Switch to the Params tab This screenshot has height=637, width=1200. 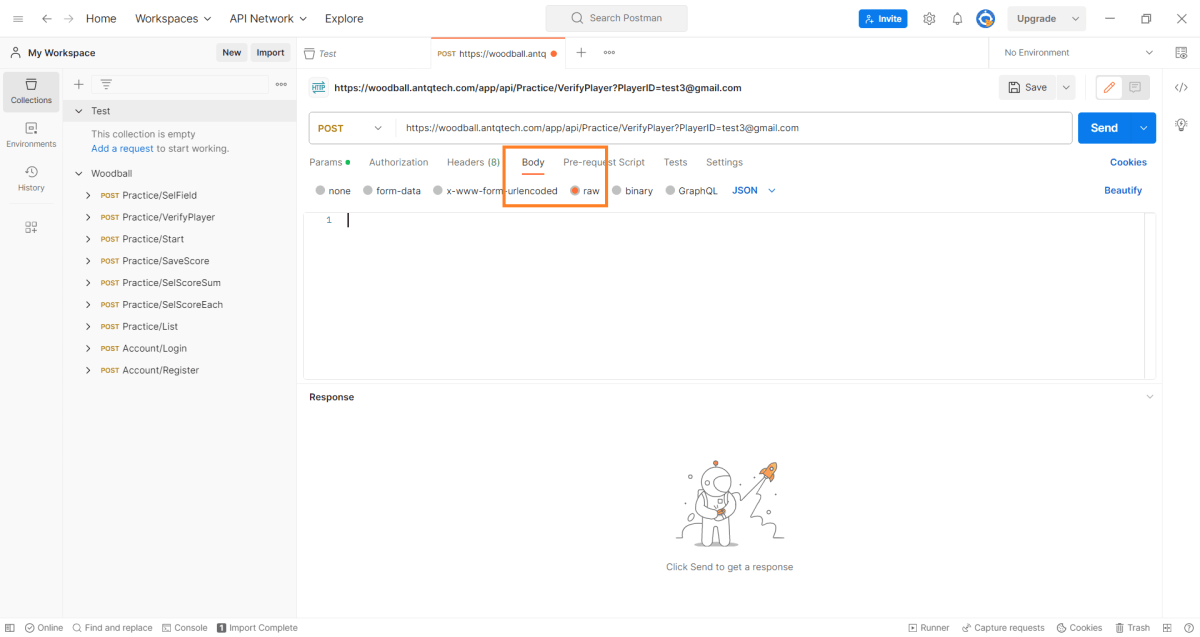point(330,162)
